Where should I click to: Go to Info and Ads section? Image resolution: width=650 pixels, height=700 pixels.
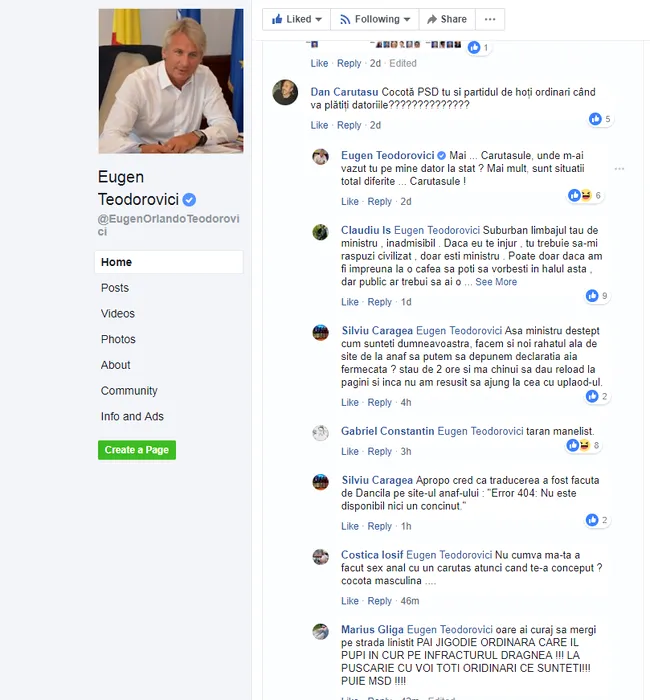132,417
